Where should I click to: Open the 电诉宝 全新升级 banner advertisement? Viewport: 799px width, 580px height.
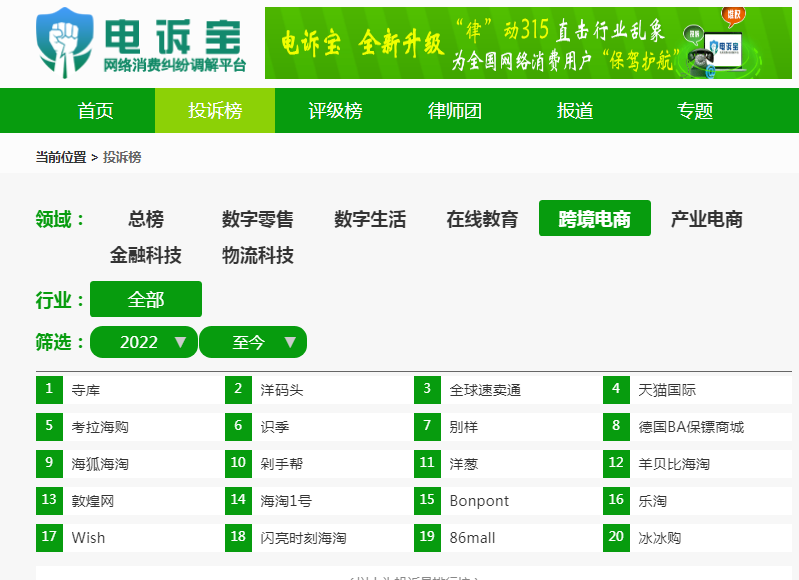tap(528, 43)
